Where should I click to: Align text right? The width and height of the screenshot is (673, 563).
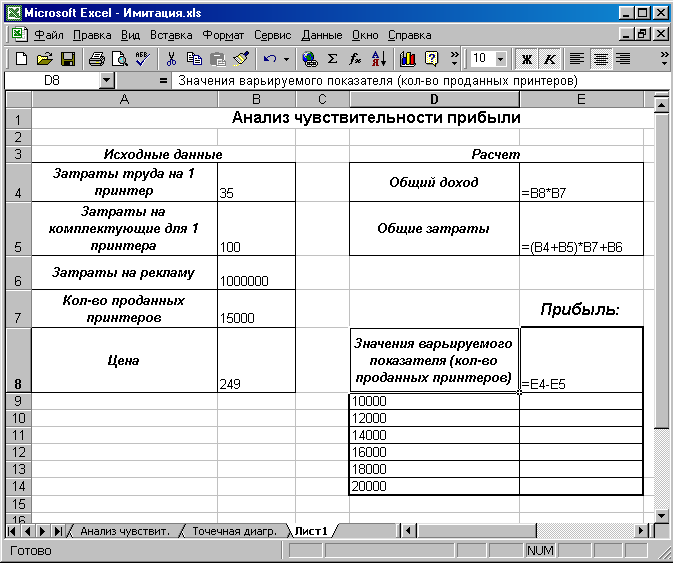(623, 59)
